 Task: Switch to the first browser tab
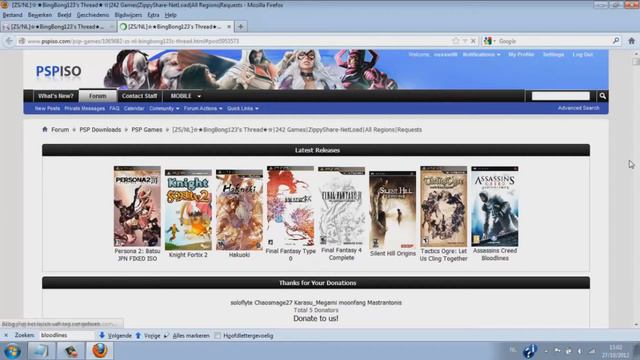tap(58, 27)
